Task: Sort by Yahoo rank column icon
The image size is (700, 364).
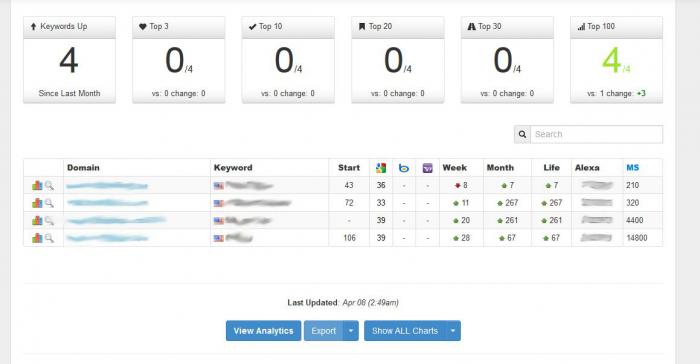Action: click(x=427, y=168)
